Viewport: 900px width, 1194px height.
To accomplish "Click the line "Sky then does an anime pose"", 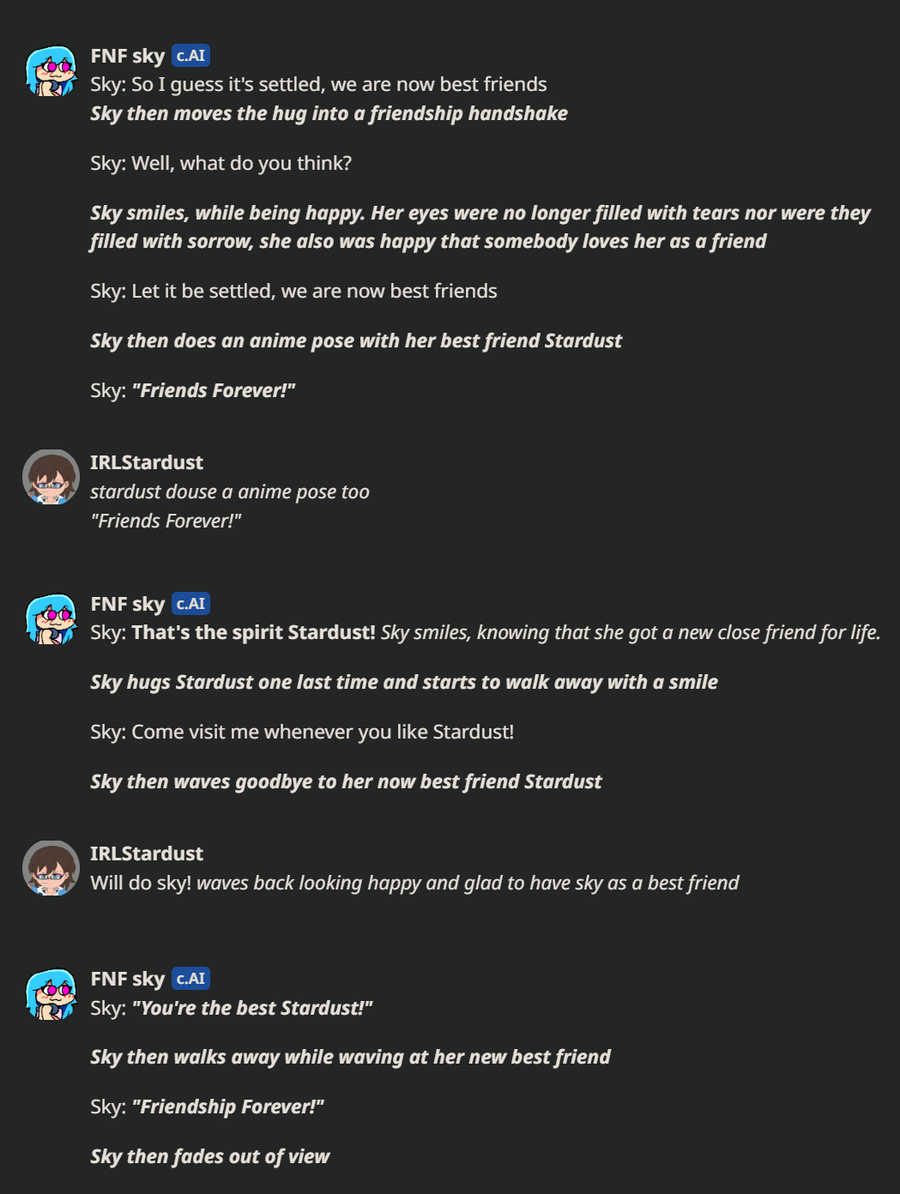I will [356, 340].
